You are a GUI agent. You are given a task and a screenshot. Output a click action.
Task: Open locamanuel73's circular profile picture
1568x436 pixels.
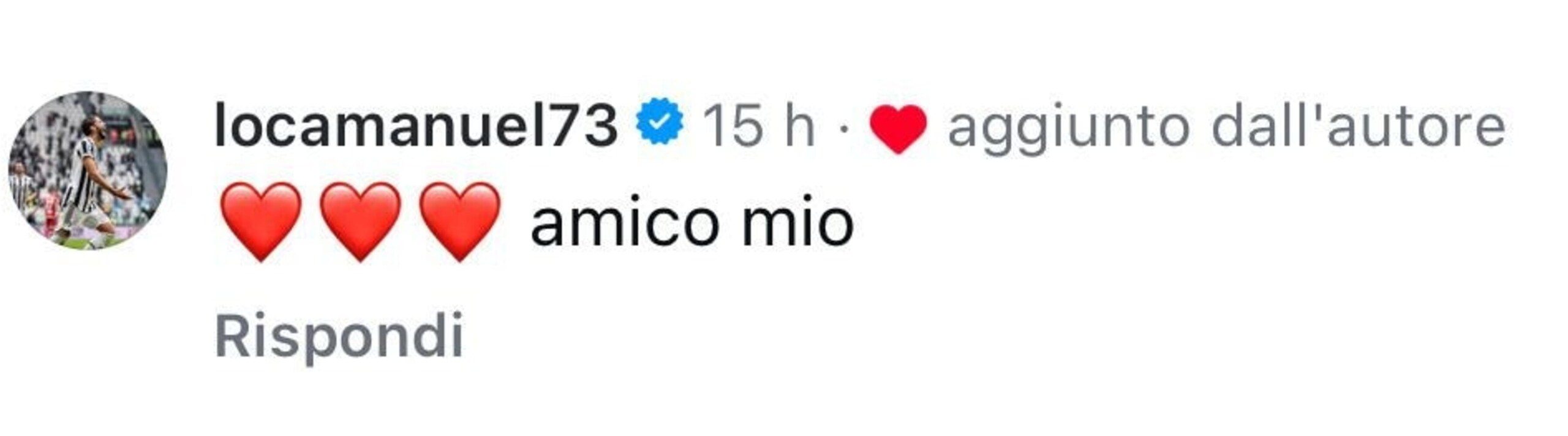tap(88, 170)
